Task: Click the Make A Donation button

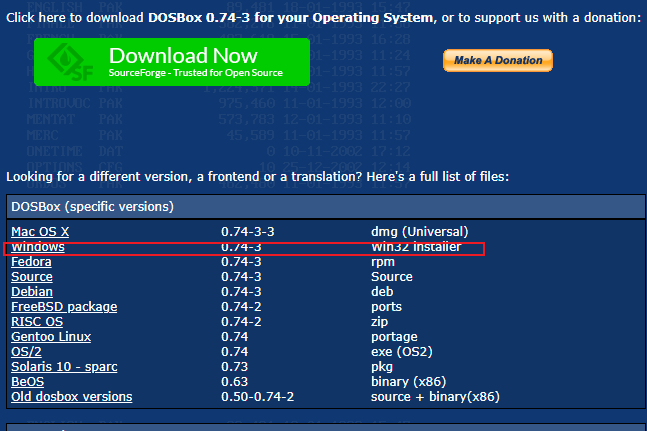Action: click(x=498, y=60)
